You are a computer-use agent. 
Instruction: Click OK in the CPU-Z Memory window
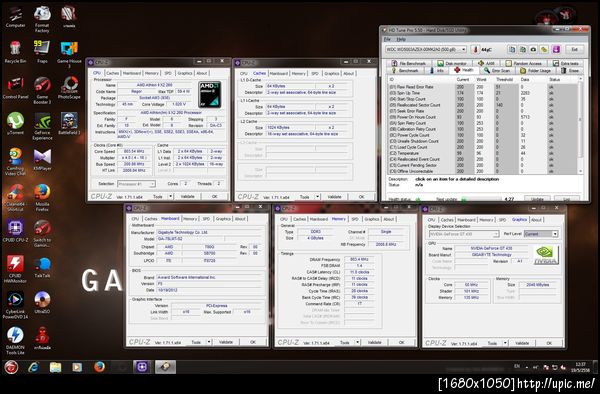point(401,342)
